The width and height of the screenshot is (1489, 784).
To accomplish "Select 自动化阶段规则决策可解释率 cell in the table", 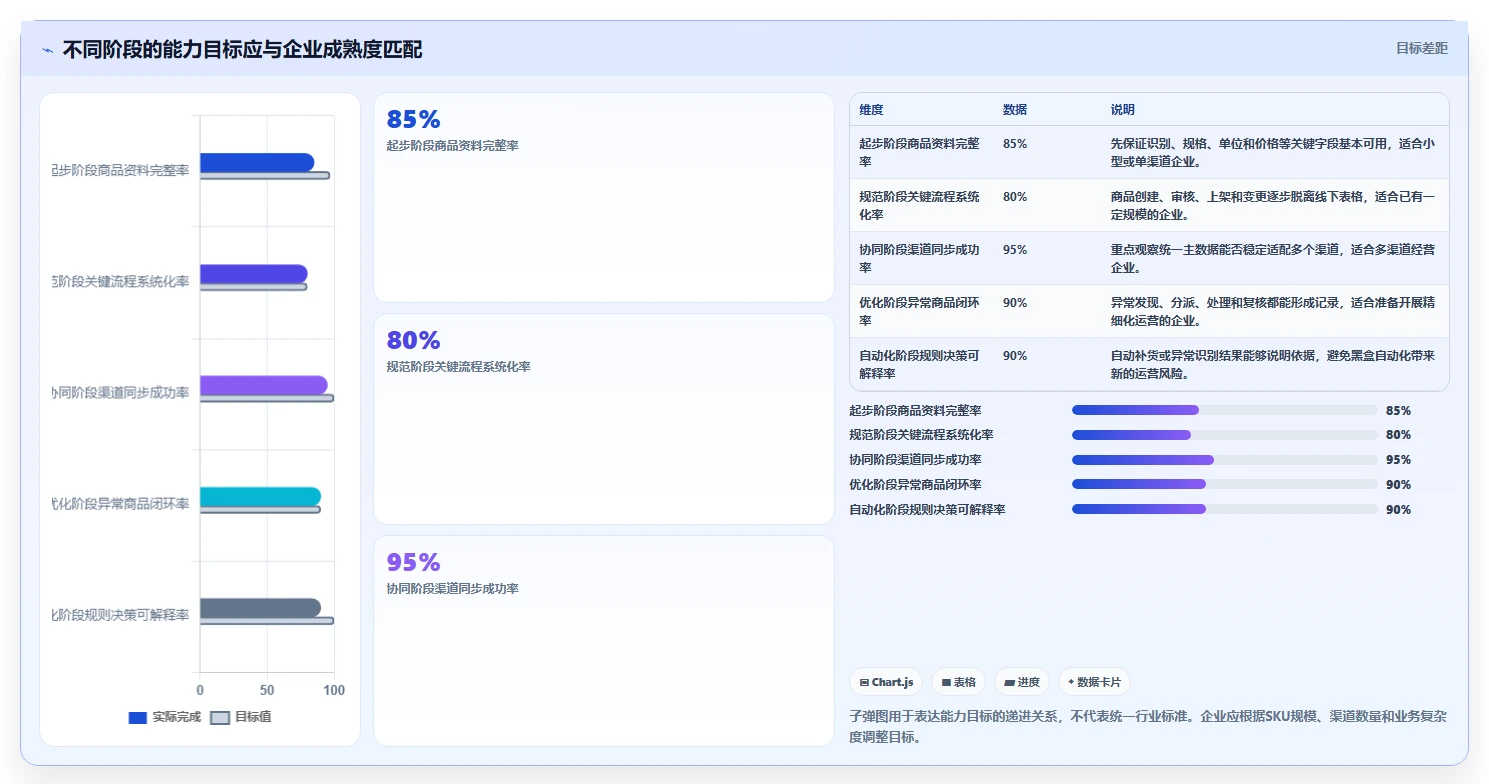I will [x=919, y=364].
